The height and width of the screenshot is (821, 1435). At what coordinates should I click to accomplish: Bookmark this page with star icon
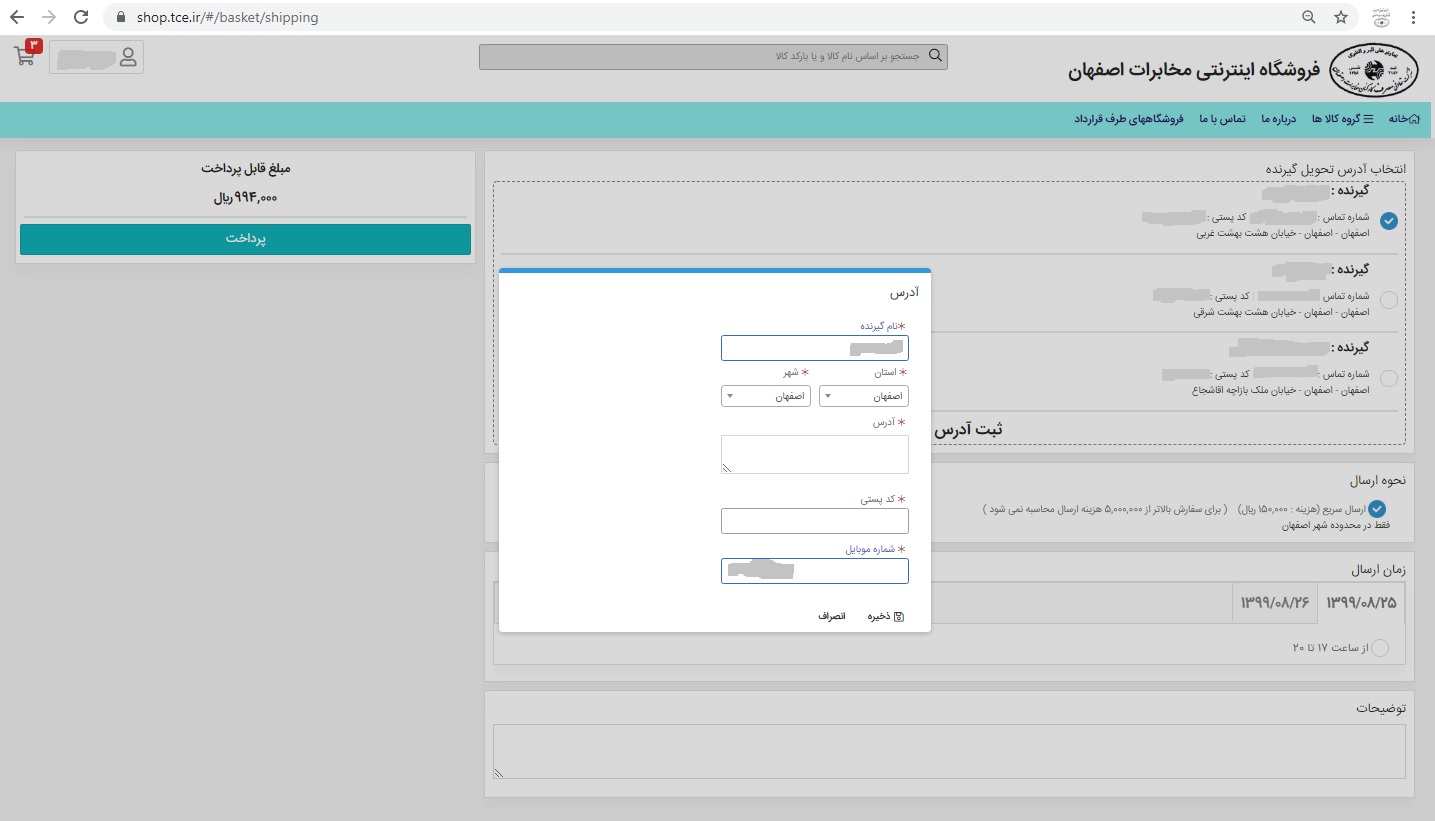coord(1341,17)
